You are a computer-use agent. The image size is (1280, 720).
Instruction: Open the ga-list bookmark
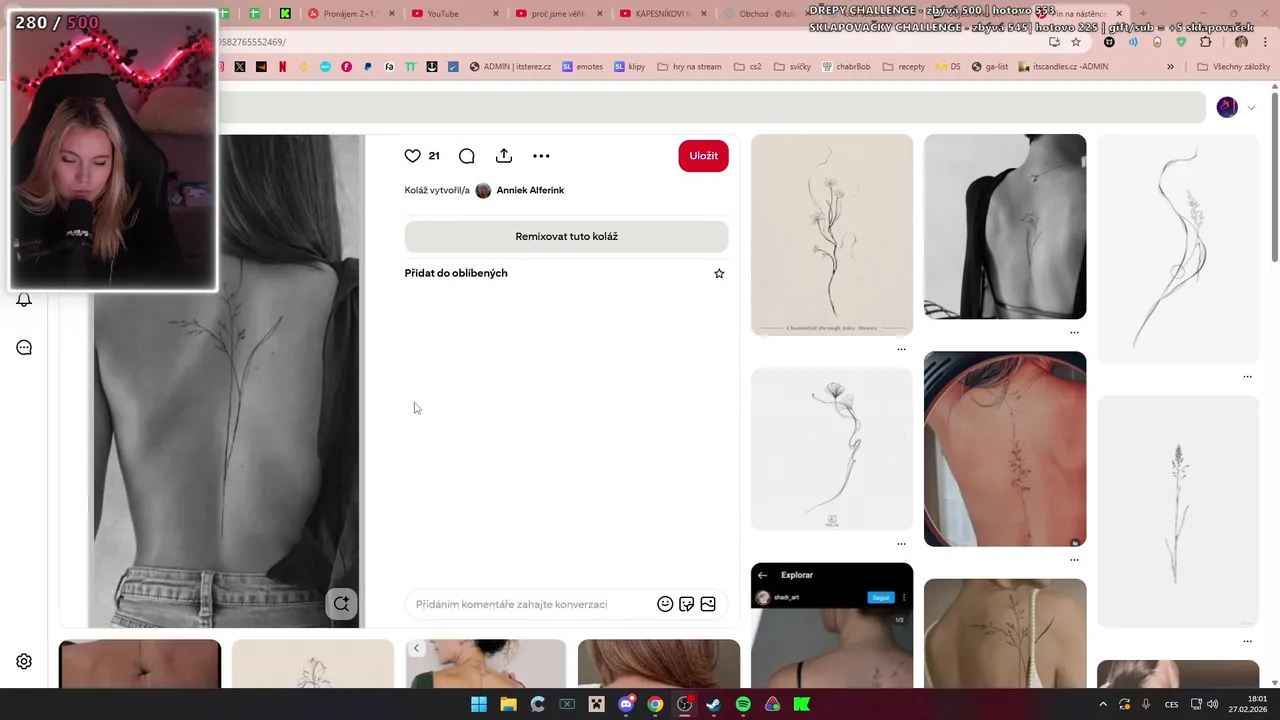click(990, 67)
